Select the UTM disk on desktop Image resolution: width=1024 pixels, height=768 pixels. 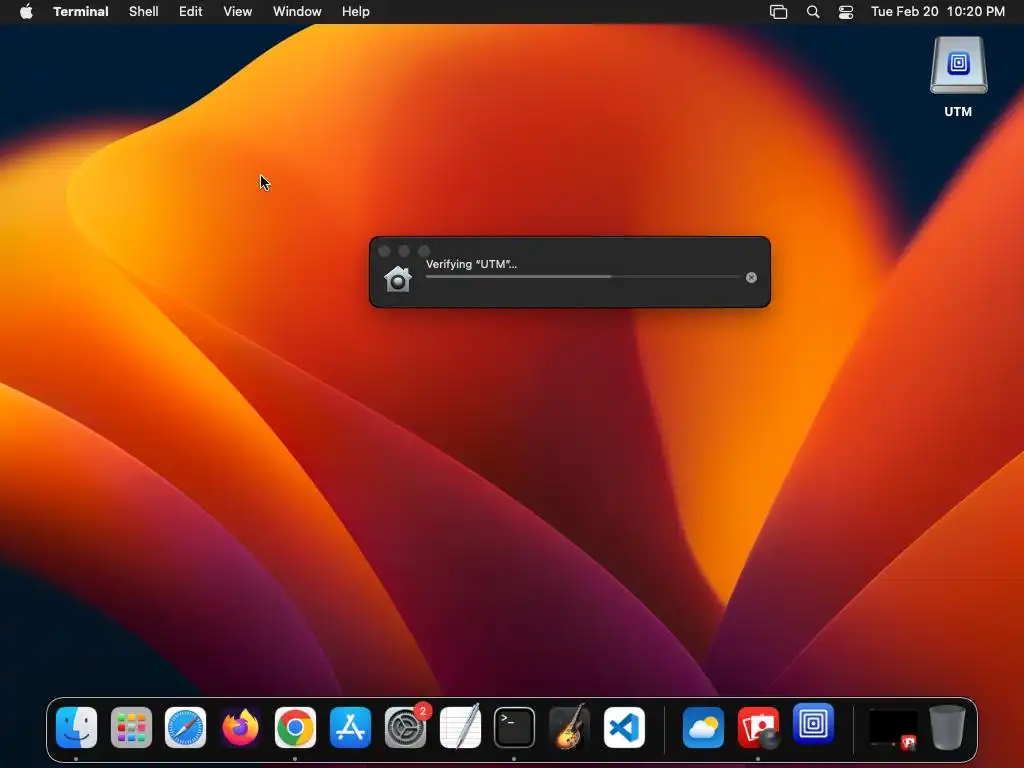958,77
